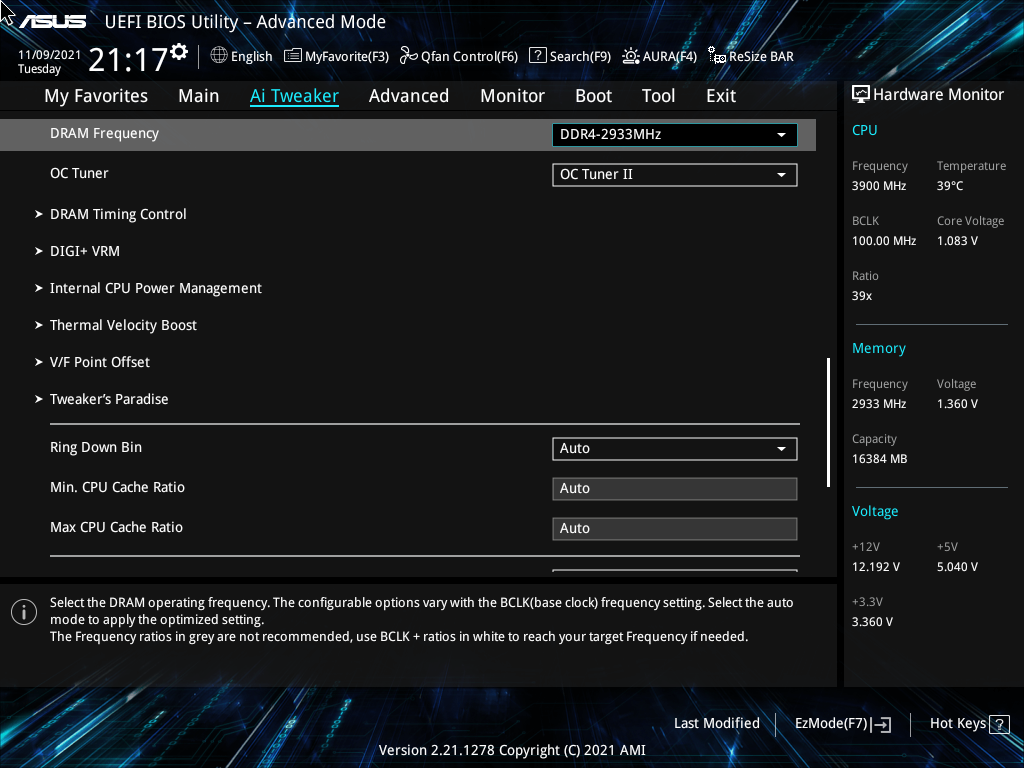Click the 11/09/2021 date text
The height and width of the screenshot is (768, 1024).
pyautogui.click(x=49, y=55)
